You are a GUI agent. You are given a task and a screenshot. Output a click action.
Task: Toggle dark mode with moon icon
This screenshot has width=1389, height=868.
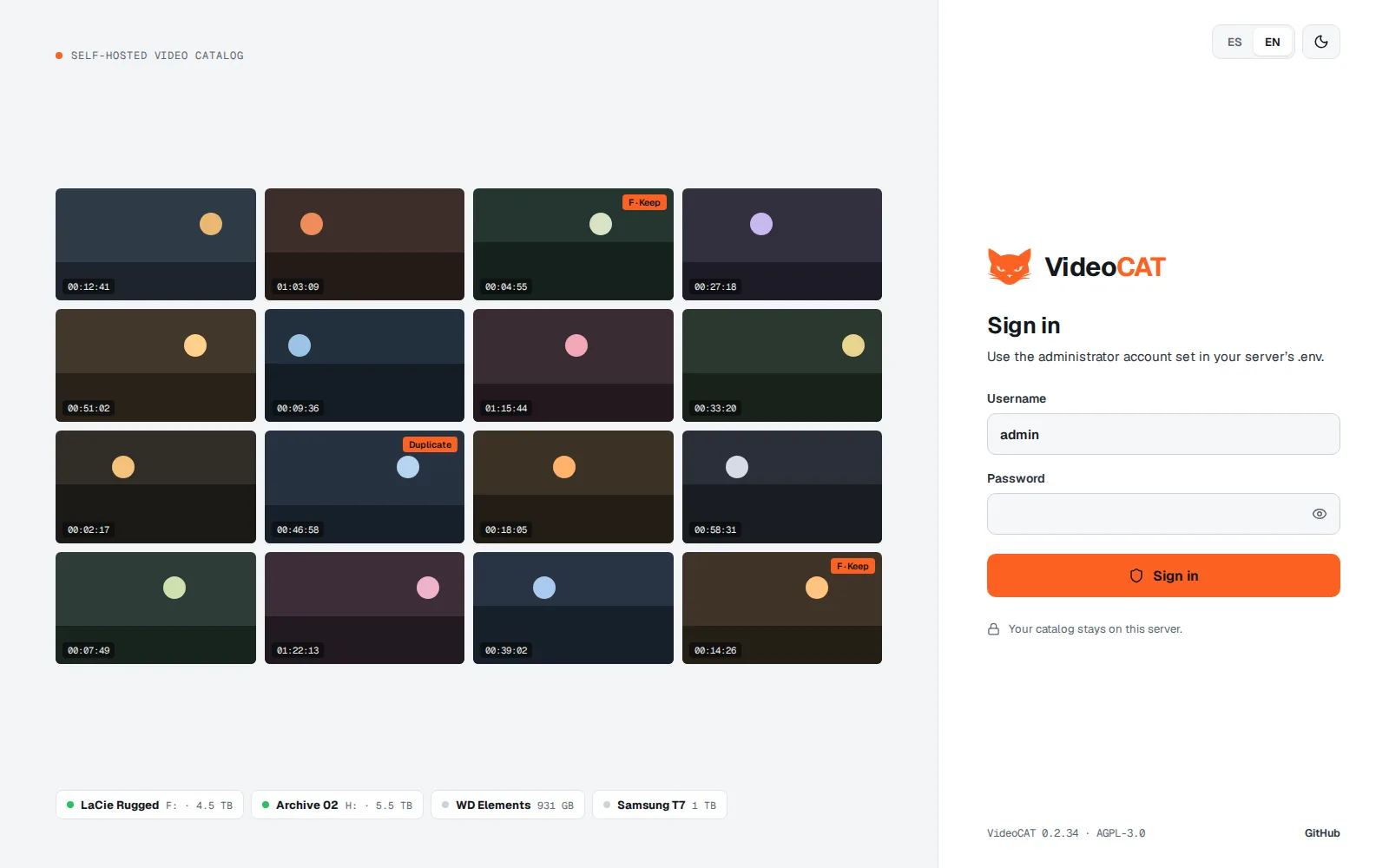(x=1320, y=42)
